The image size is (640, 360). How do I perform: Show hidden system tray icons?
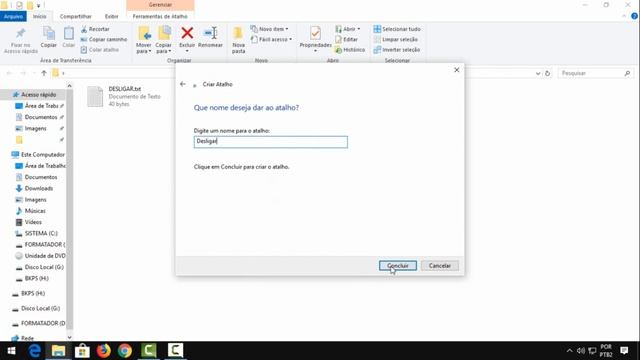click(569, 351)
